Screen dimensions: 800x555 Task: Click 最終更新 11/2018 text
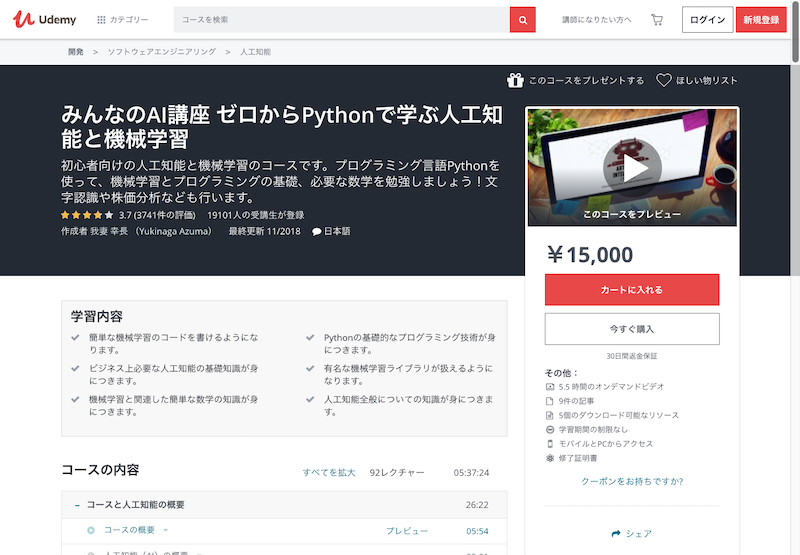pyautogui.click(x=264, y=231)
